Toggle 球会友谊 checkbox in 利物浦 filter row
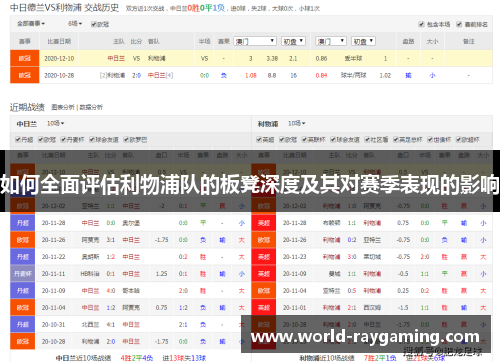The width and height of the screenshot is (500, 362). [333, 140]
